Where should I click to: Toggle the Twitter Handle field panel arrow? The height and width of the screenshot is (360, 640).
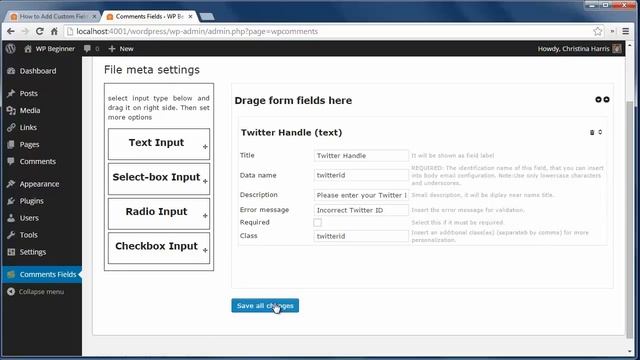tap(600, 132)
